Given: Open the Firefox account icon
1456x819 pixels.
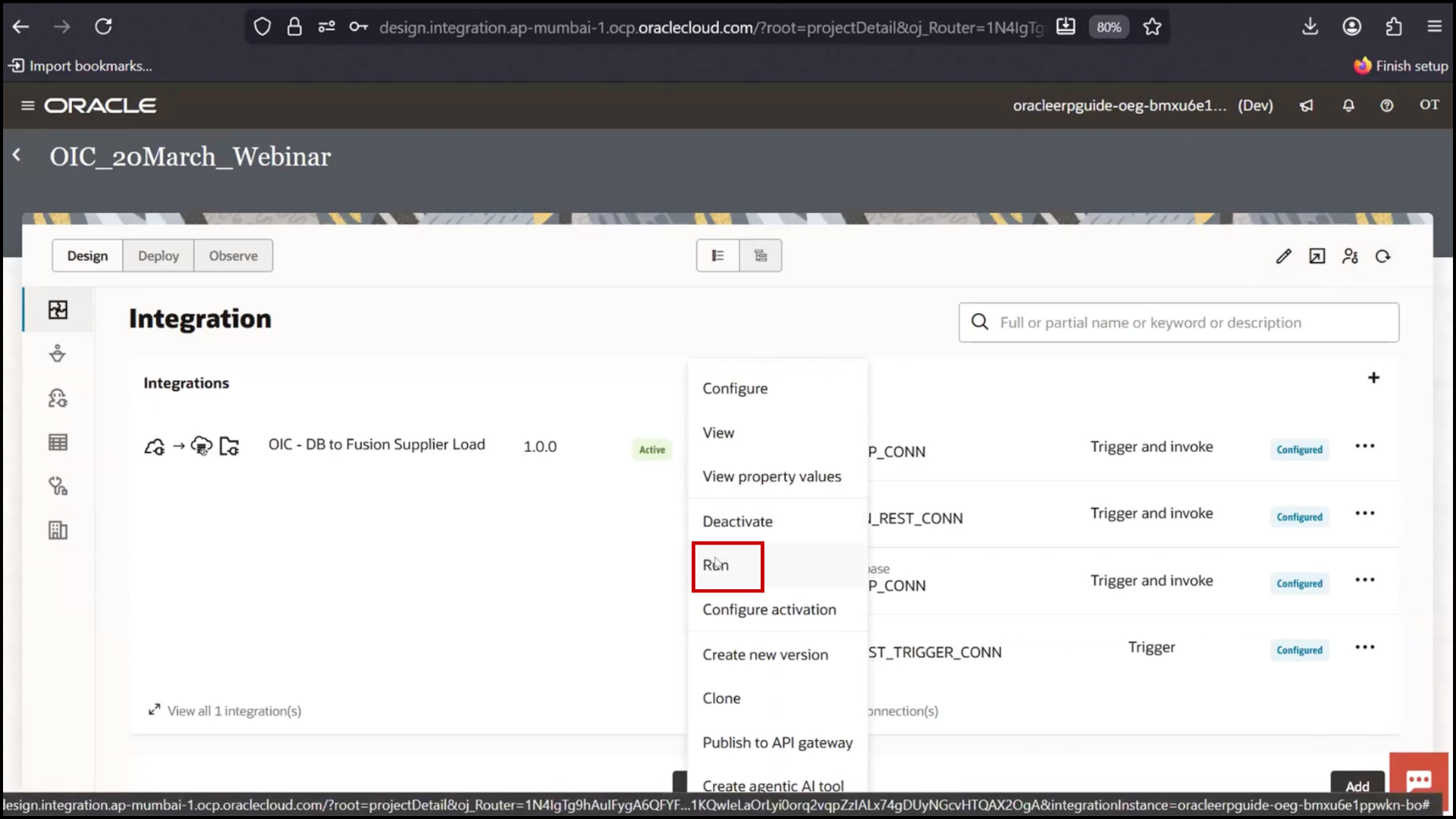Looking at the screenshot, I should click(x=1351, y=27).
